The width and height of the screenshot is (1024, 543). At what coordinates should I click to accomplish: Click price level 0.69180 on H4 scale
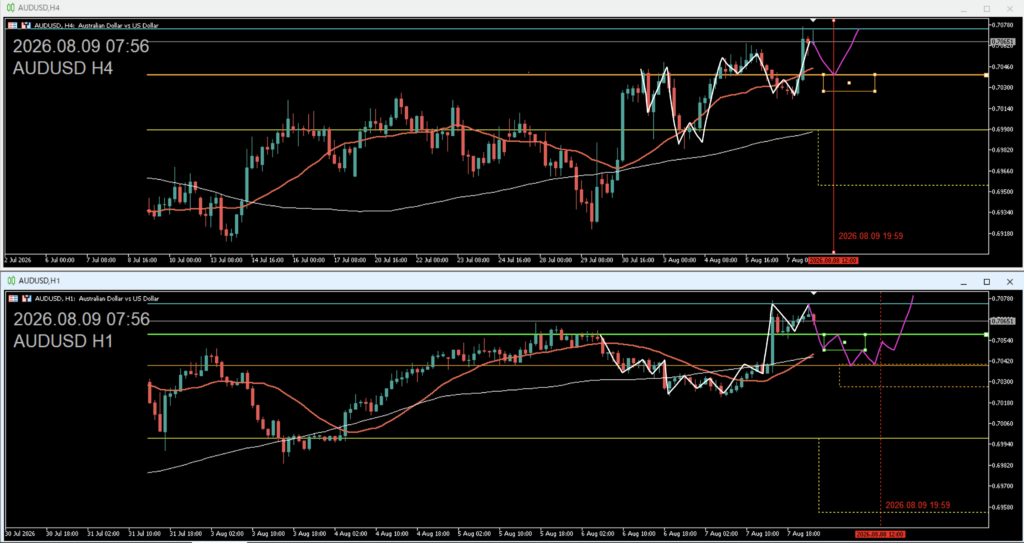(x=1004, y=233)
